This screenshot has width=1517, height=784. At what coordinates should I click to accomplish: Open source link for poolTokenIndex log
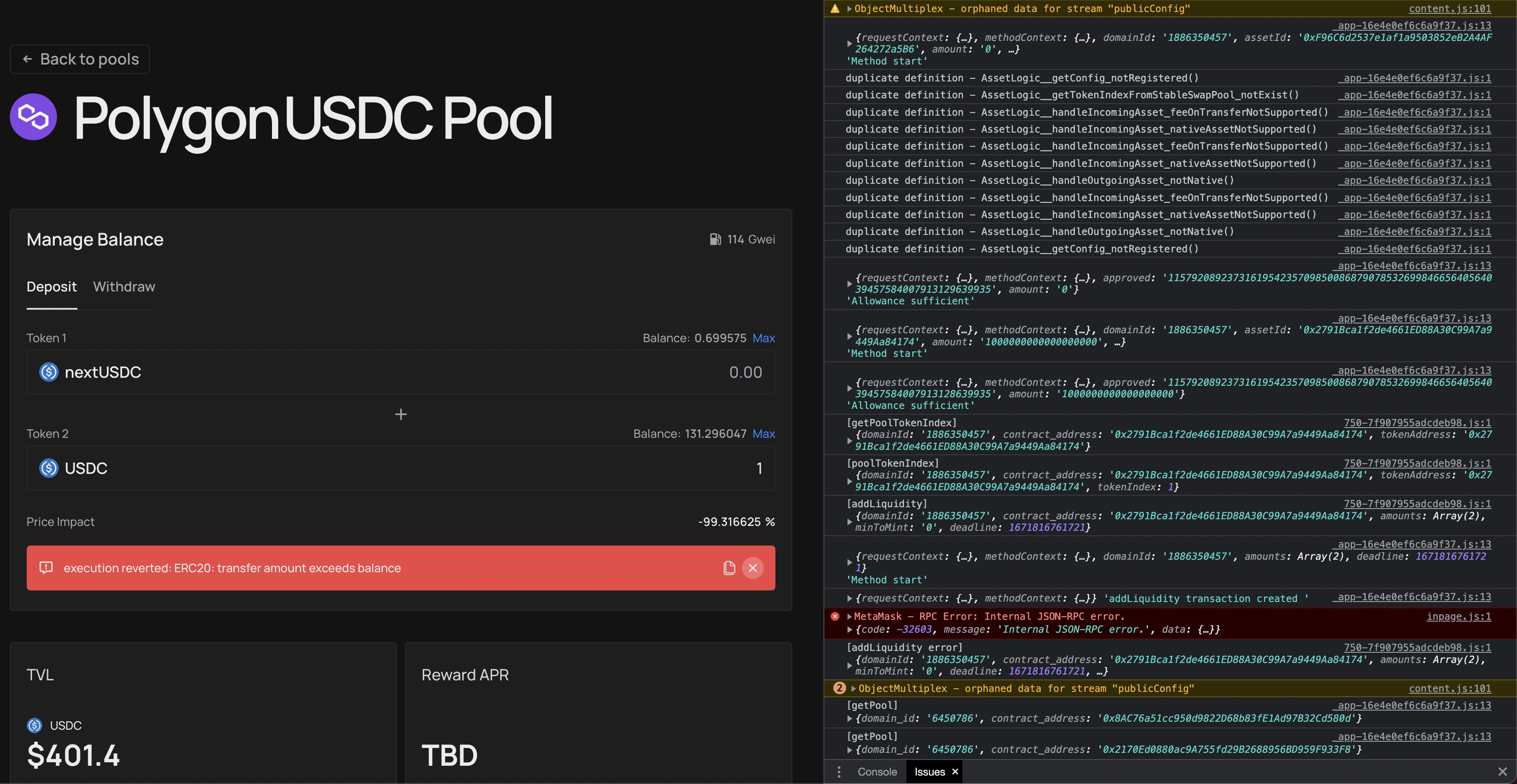point(1417,463)
